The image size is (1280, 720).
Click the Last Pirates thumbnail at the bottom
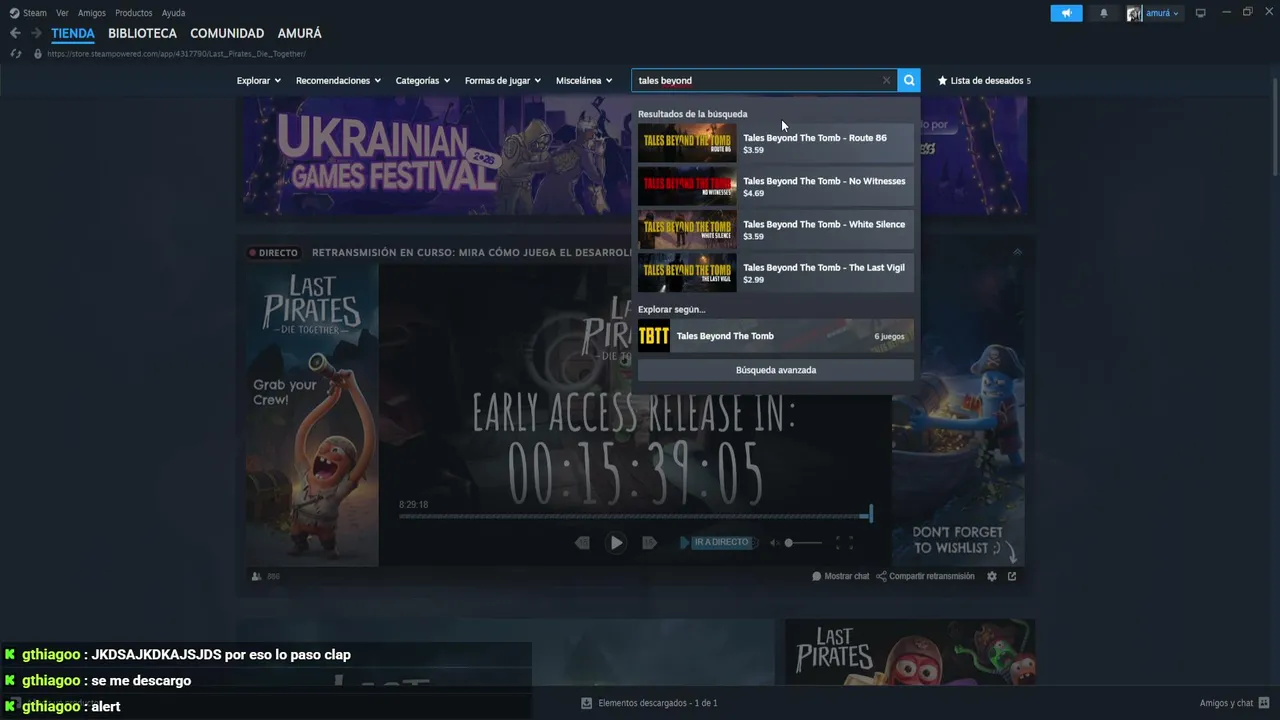910,652
